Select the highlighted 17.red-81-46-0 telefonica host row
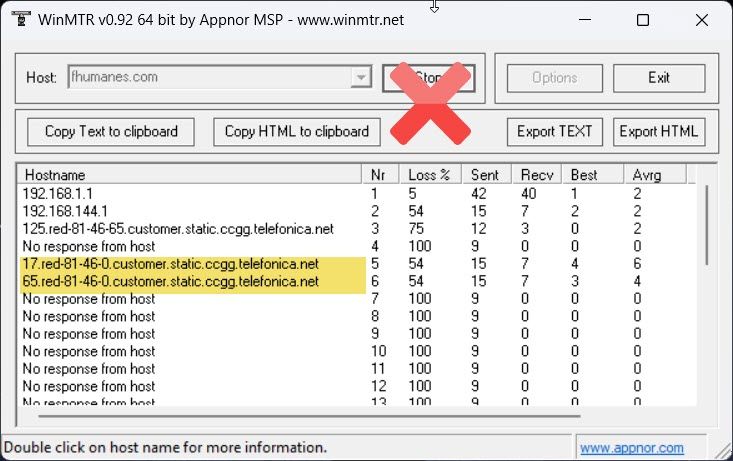733x461 pixels. (170, 264)
